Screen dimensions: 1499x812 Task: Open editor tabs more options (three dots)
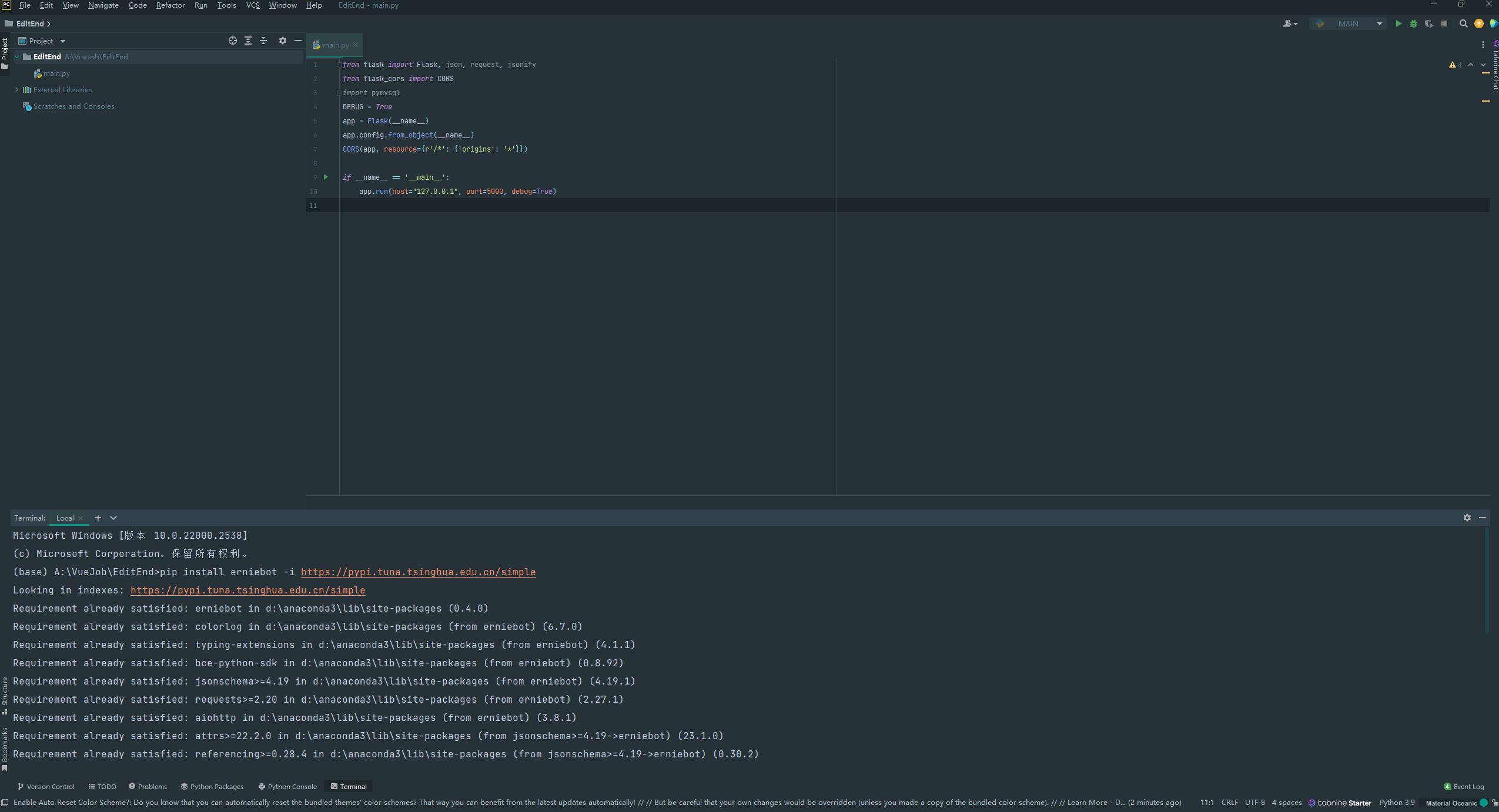[1483, 45]
